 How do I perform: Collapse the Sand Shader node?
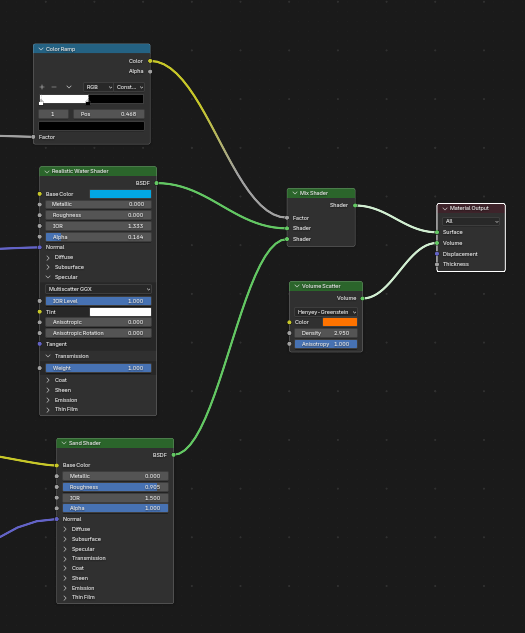(64, 443)
